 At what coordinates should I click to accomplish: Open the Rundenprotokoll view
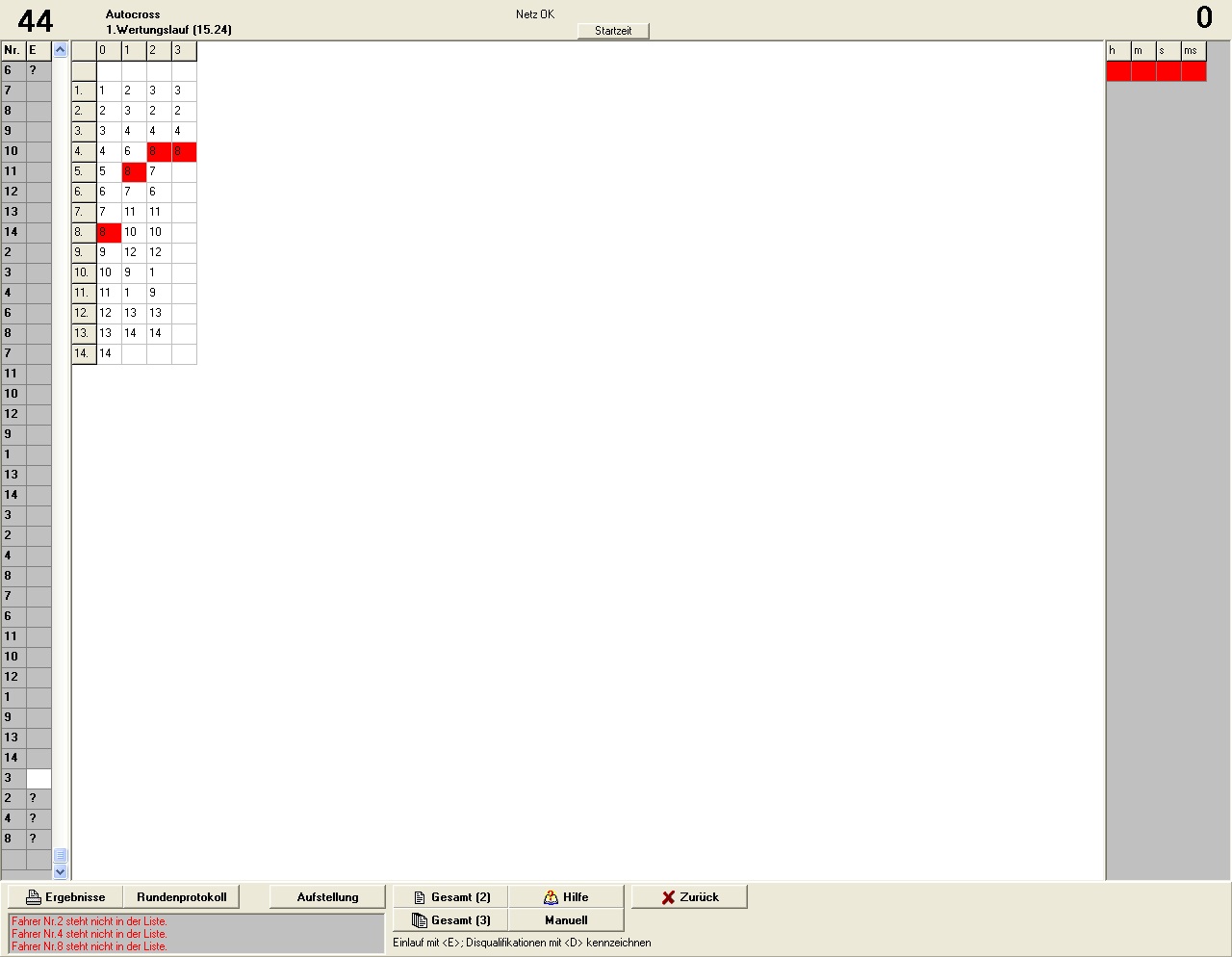182,897
